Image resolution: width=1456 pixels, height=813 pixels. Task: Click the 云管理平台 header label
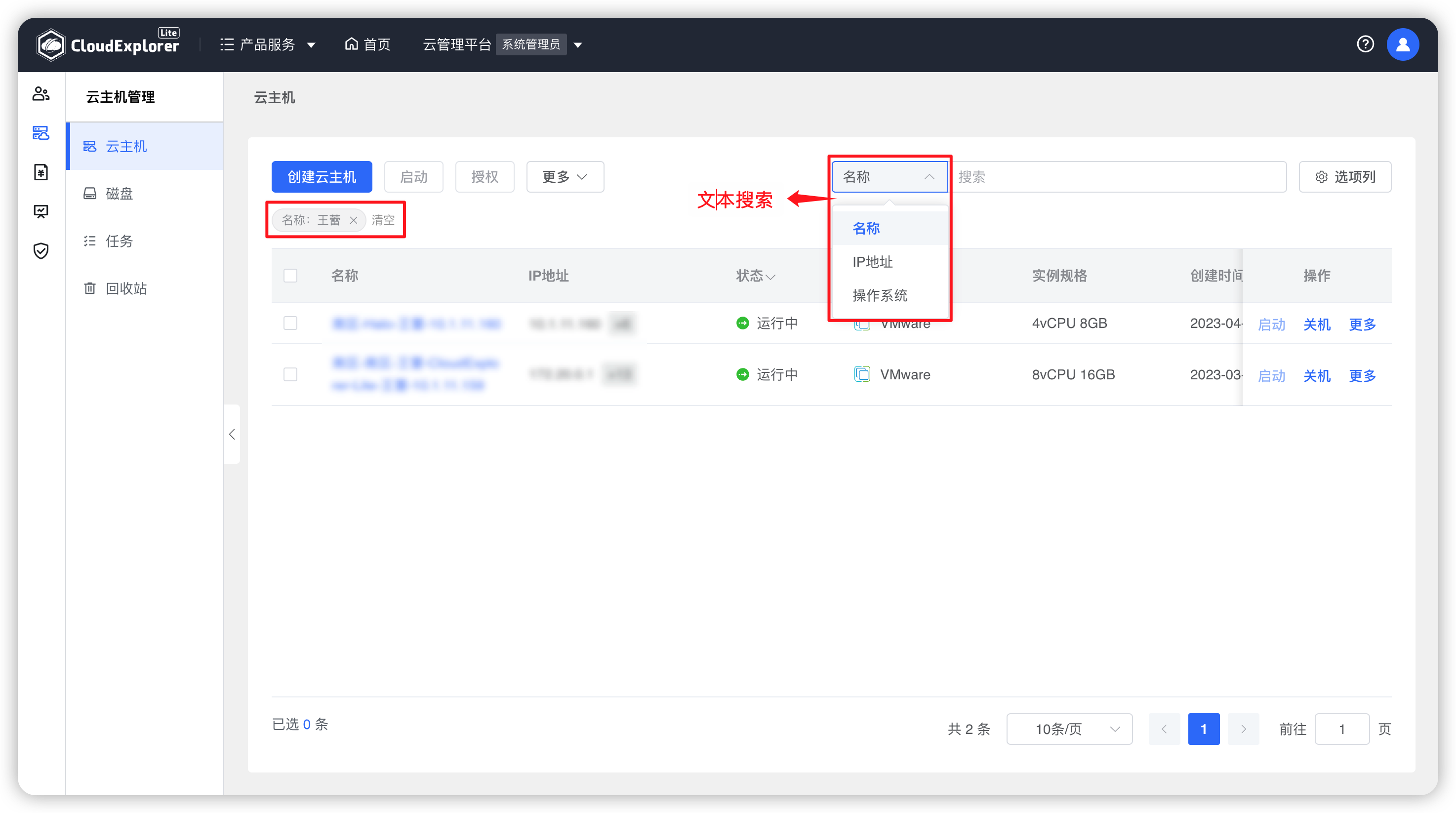click(x=457, y=44)
